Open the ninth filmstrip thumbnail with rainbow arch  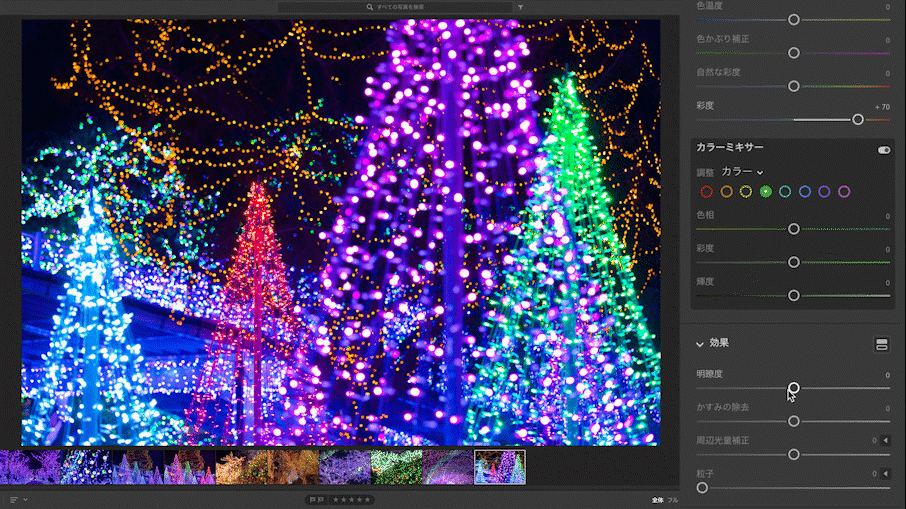click(448, 467)
